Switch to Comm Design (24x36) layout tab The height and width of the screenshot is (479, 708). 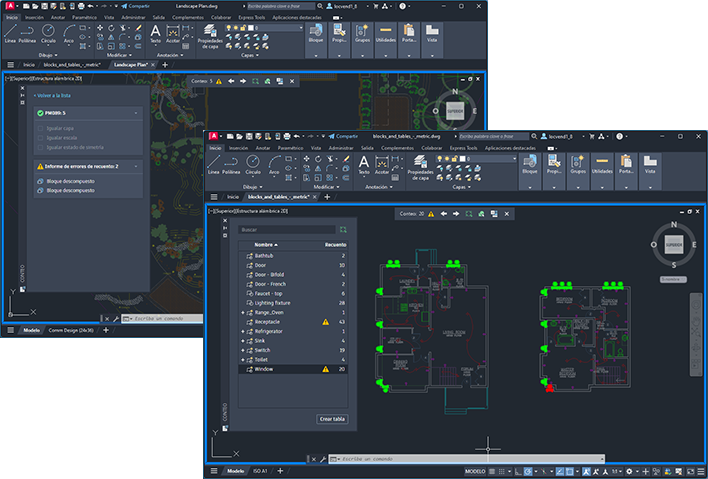[70, 330]
